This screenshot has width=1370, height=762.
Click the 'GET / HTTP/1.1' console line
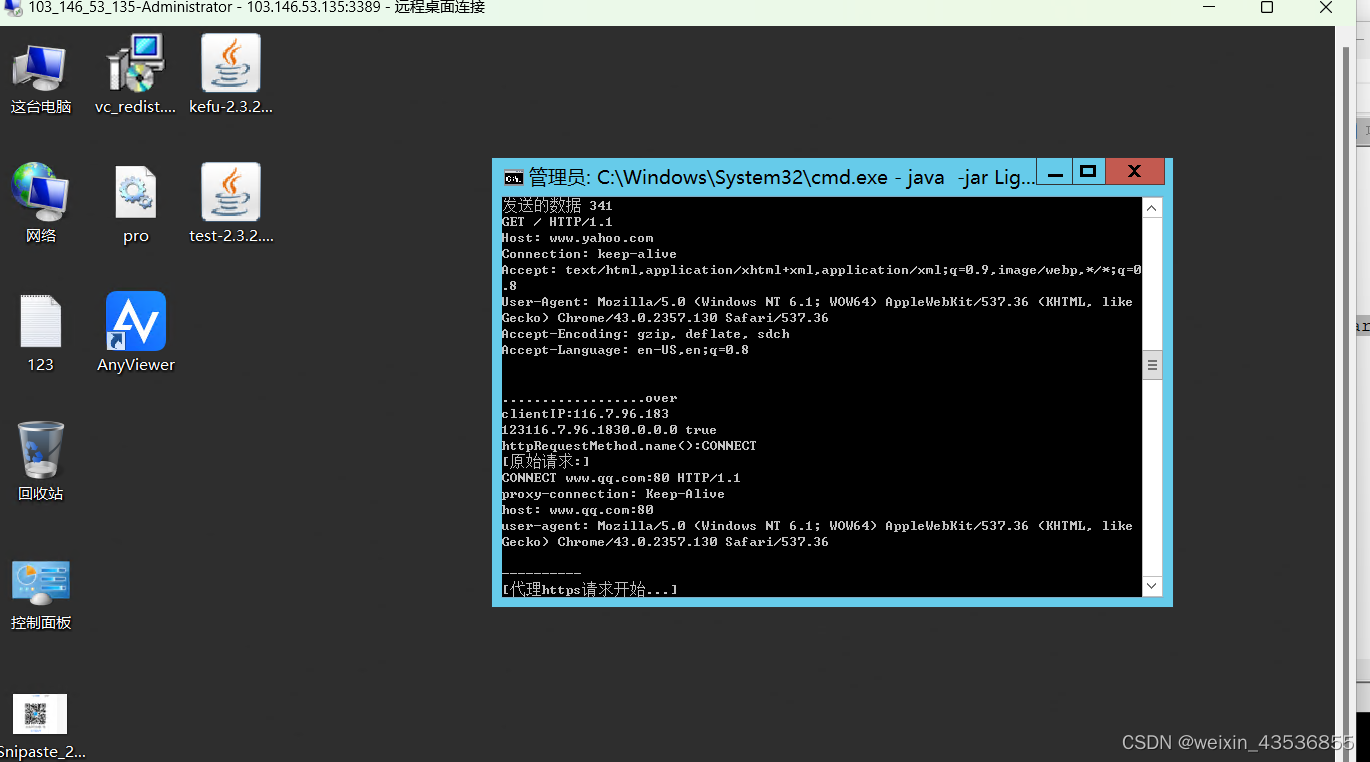(x=557, y=222)
